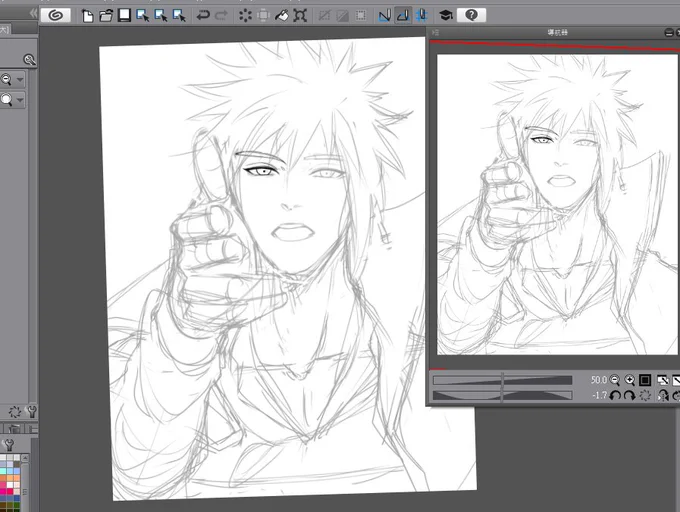This screenshot has height=512, width=680.
Task: Click the -1.7 rotation value
Action: point(599,395)
